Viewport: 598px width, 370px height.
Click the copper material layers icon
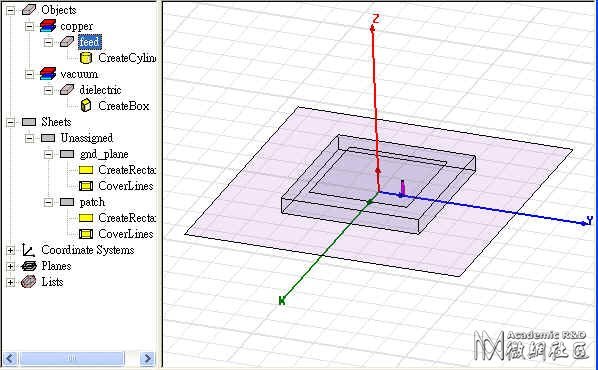[x=48, y=26]
